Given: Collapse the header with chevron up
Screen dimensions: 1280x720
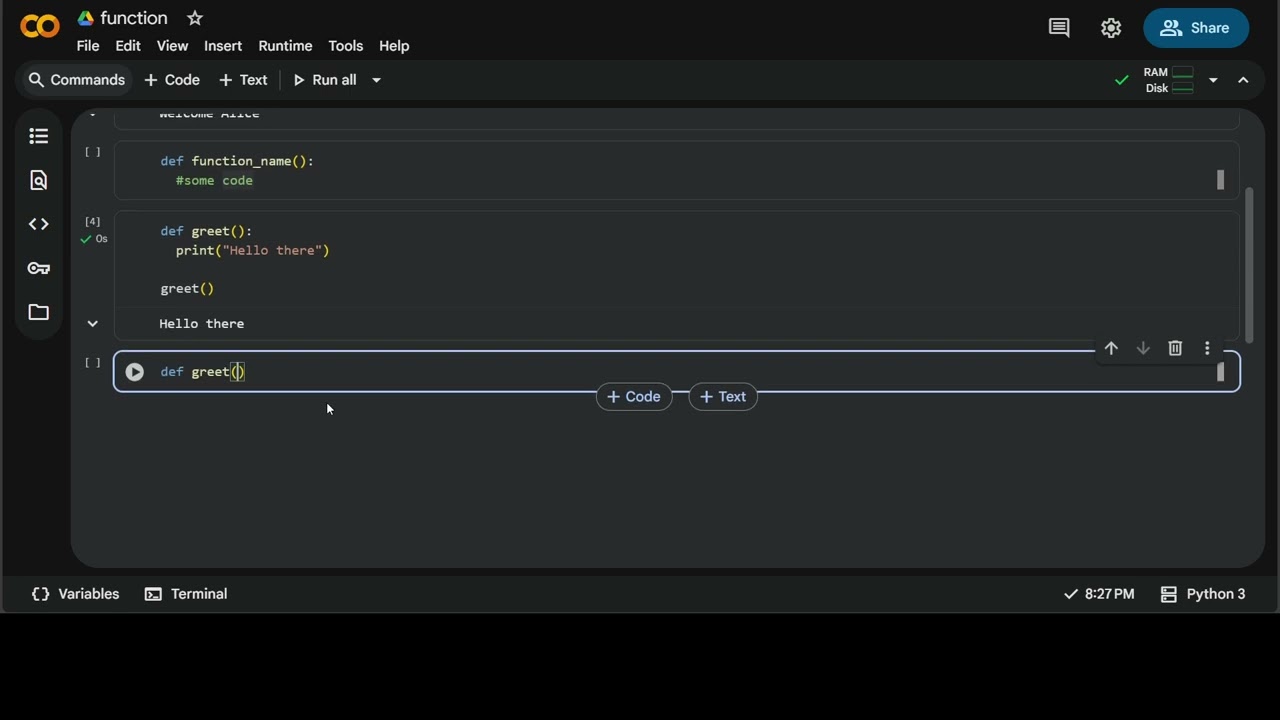Looking at the screenshot, I should [1243, 80].
